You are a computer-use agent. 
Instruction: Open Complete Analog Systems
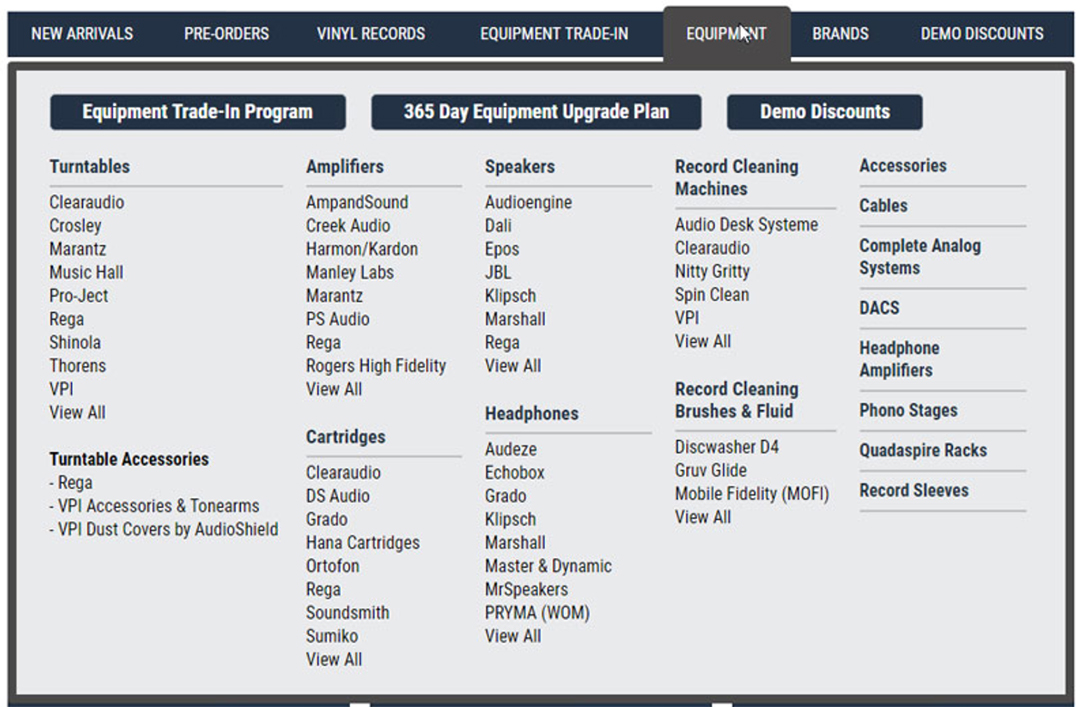tap(920, 257)
